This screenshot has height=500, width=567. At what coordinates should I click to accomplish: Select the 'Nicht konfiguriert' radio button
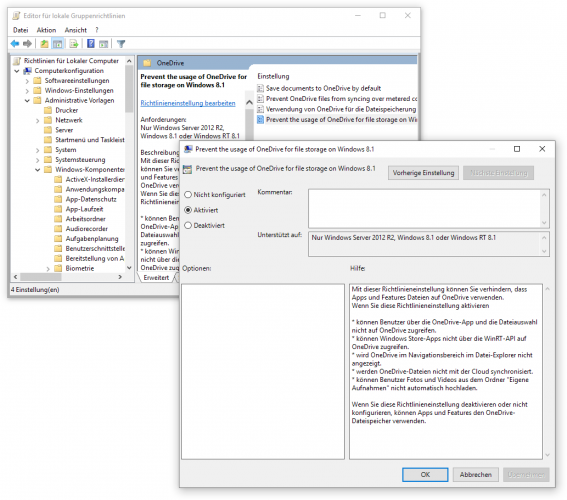click(188, 195)
